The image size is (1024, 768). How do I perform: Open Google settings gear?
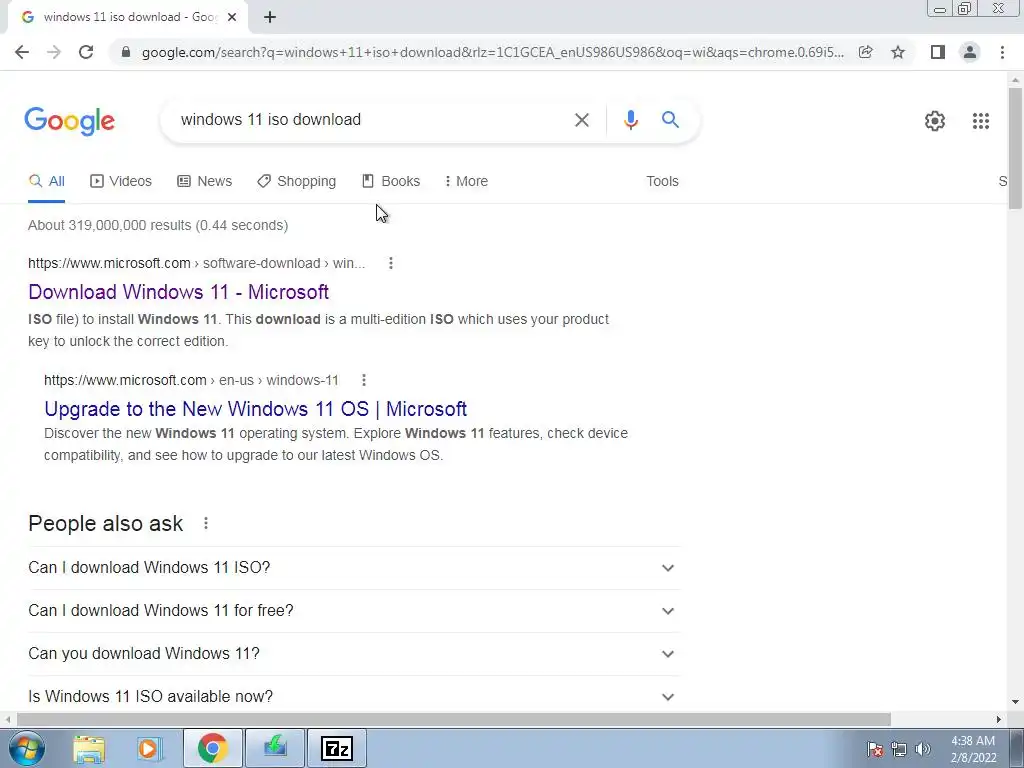(x=935, y=121)
